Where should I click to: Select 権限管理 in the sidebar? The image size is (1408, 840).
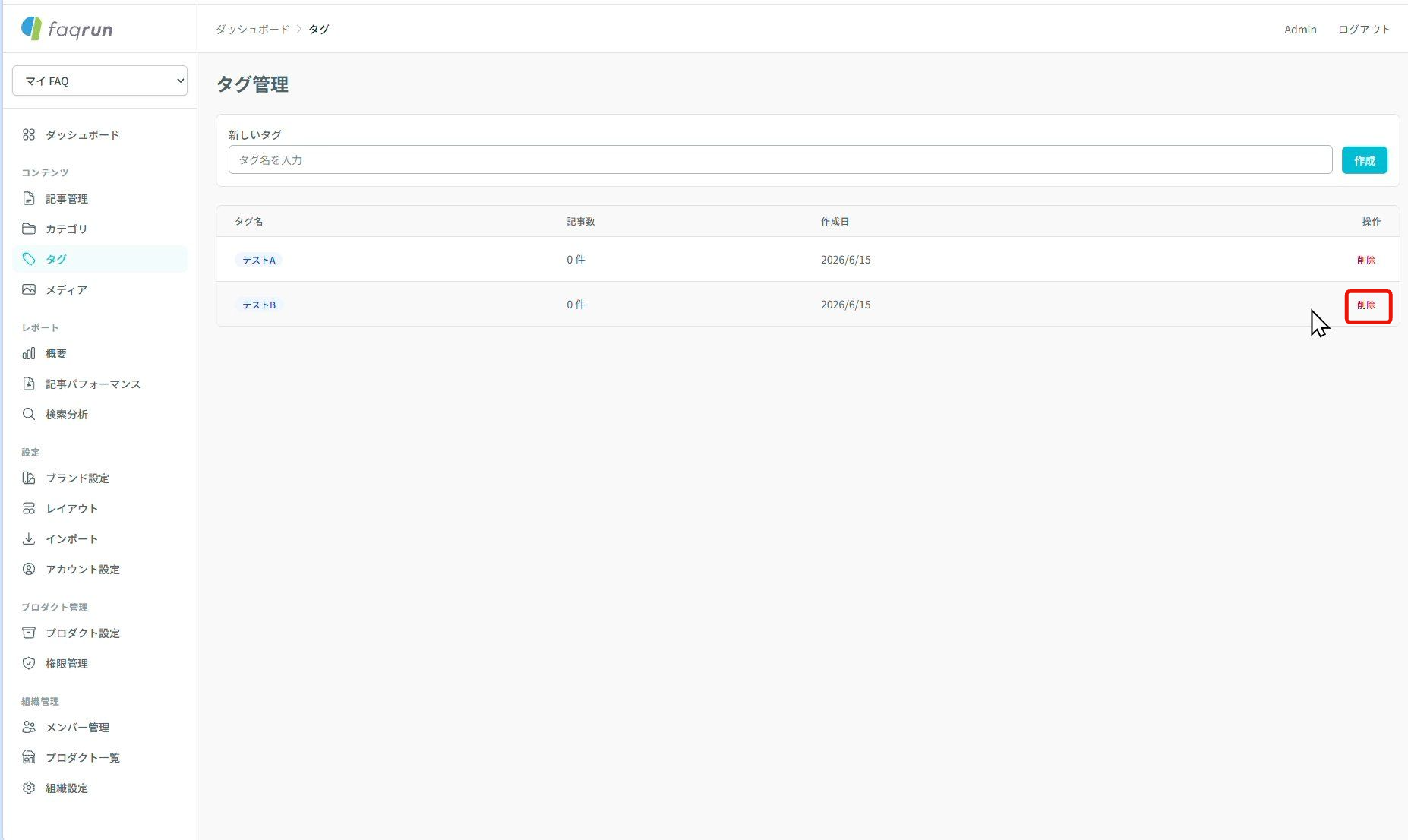(x=99, y=663)
